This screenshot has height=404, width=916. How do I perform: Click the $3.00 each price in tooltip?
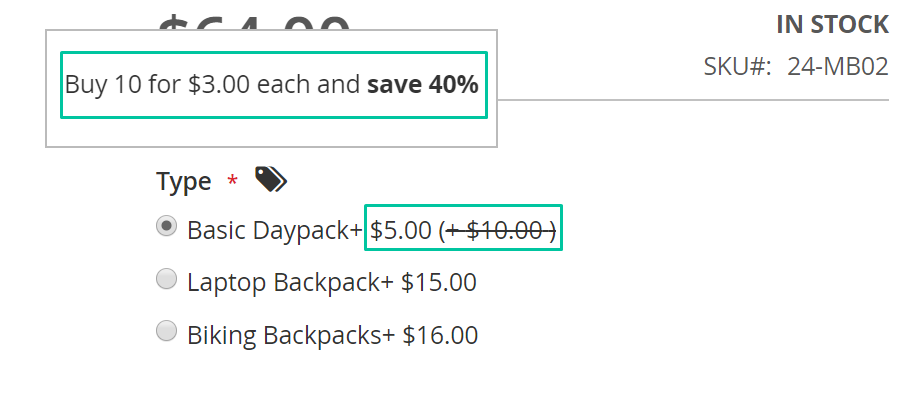pos(219,85)
